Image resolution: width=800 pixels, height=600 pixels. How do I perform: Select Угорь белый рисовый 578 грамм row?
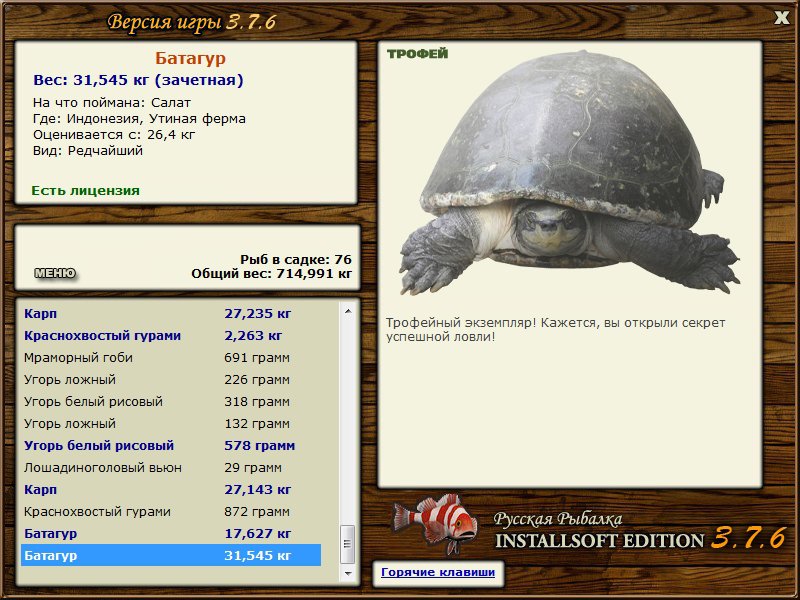[171, 445]
